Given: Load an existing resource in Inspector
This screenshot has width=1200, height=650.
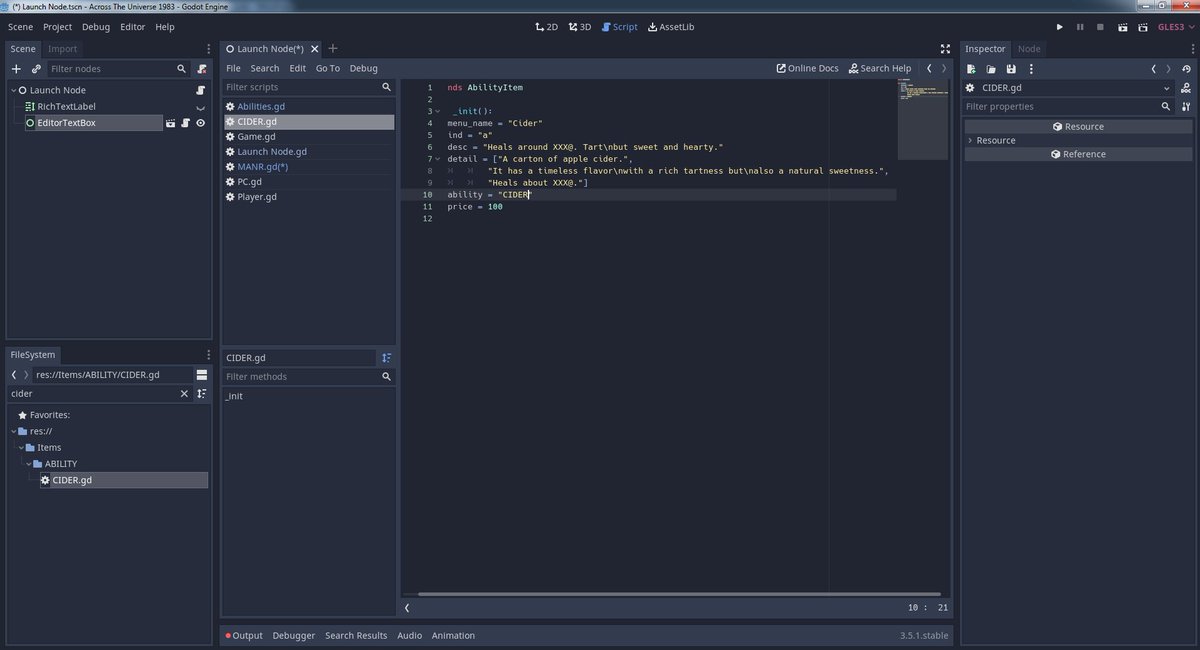Looking at the screenshot, I should (991, 69).
